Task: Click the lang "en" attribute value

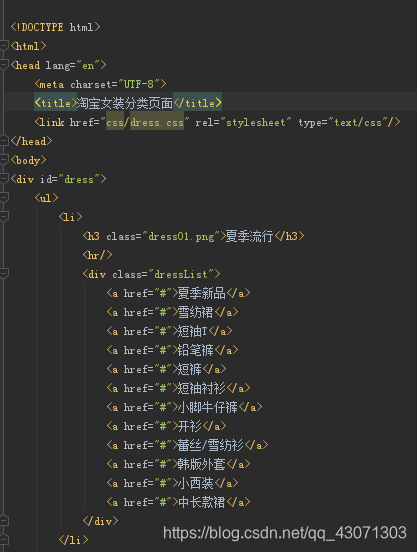Action: [x=88, y=65]
